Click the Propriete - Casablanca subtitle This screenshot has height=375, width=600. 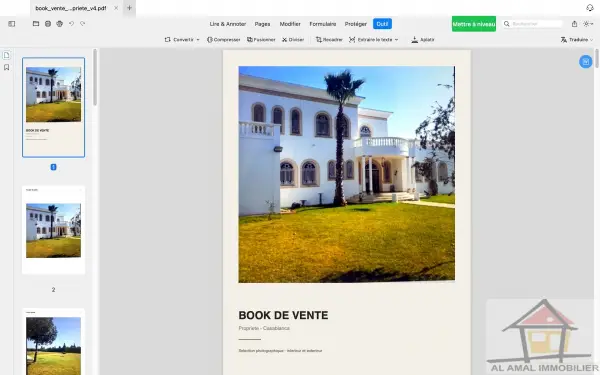pos(264,328)
